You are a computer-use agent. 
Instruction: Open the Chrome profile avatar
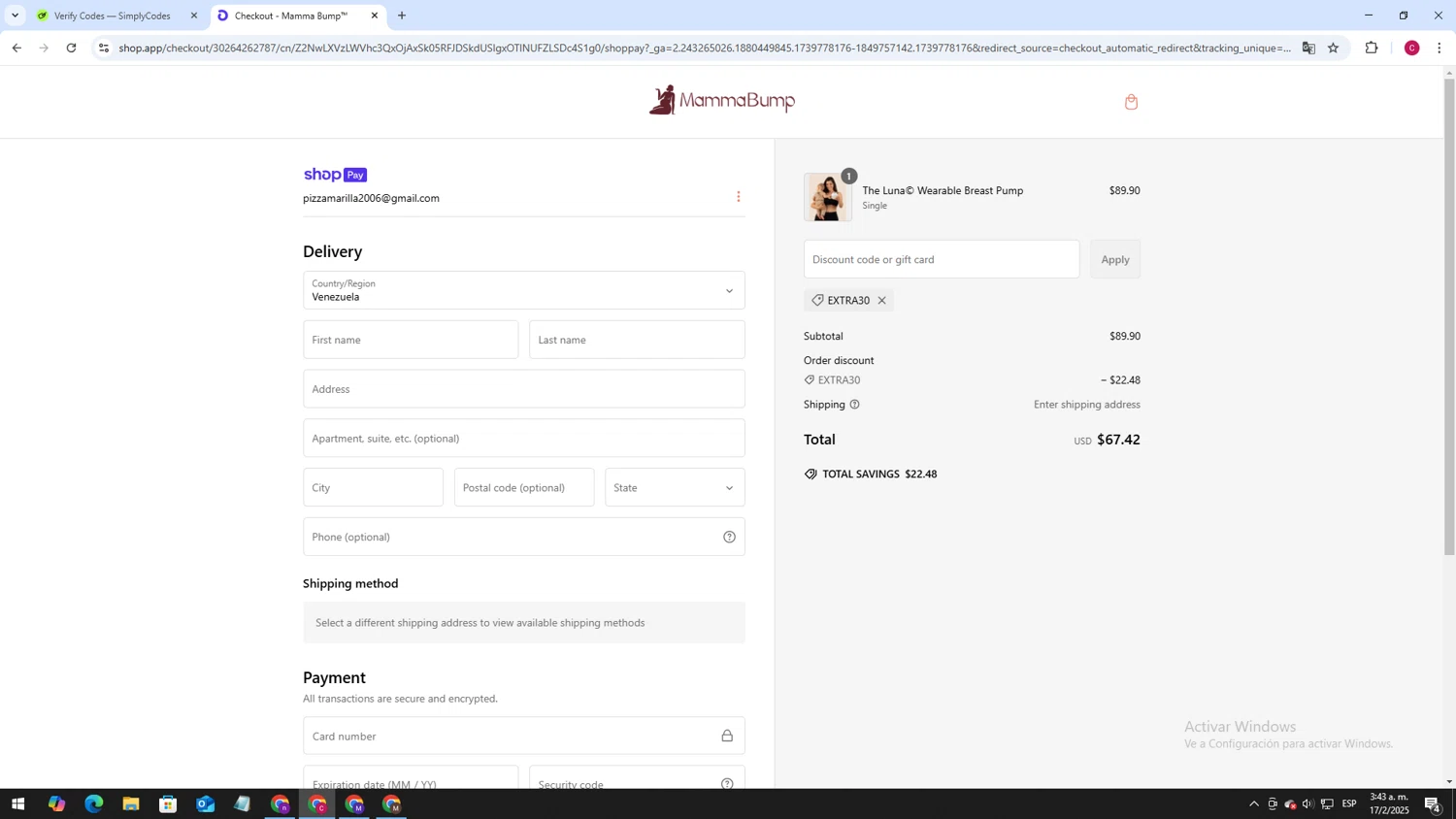[1412, 48]
